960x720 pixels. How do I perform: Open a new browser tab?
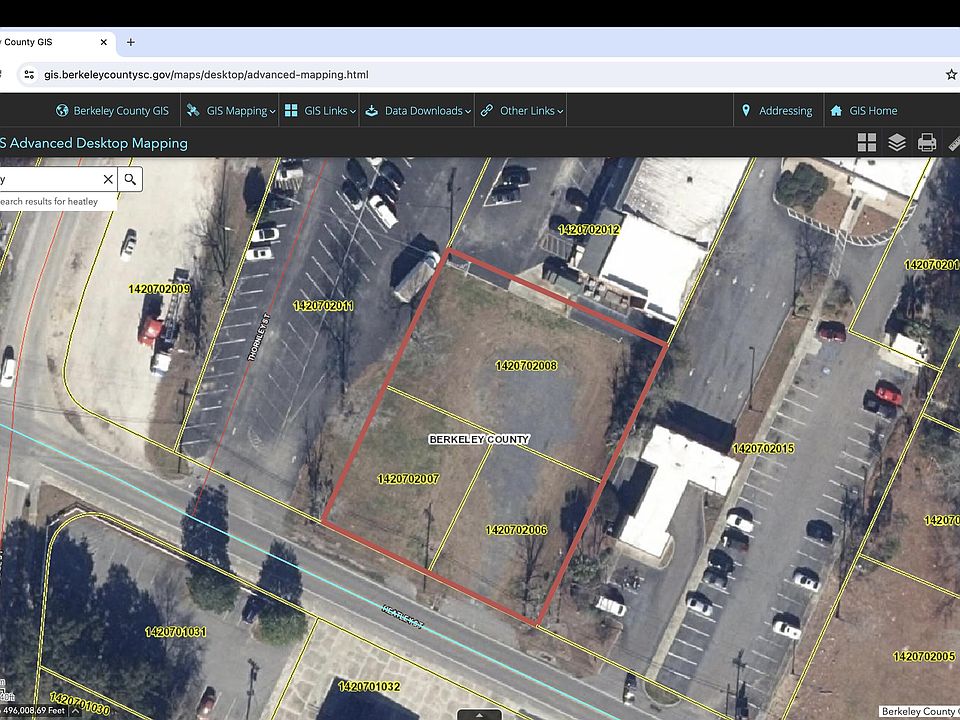pos(131,42)
